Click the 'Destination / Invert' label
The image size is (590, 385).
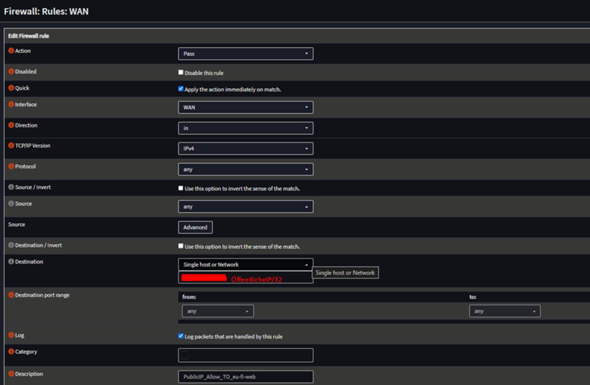pos(38,245)
